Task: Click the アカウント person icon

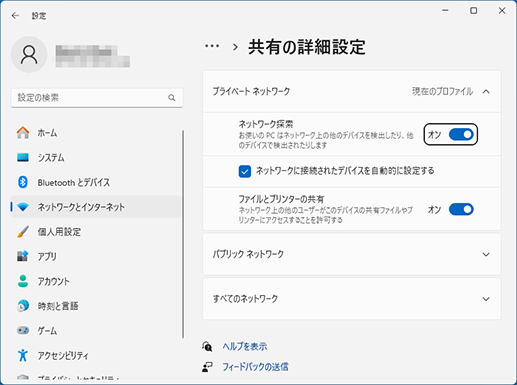Action: (23, 281)
